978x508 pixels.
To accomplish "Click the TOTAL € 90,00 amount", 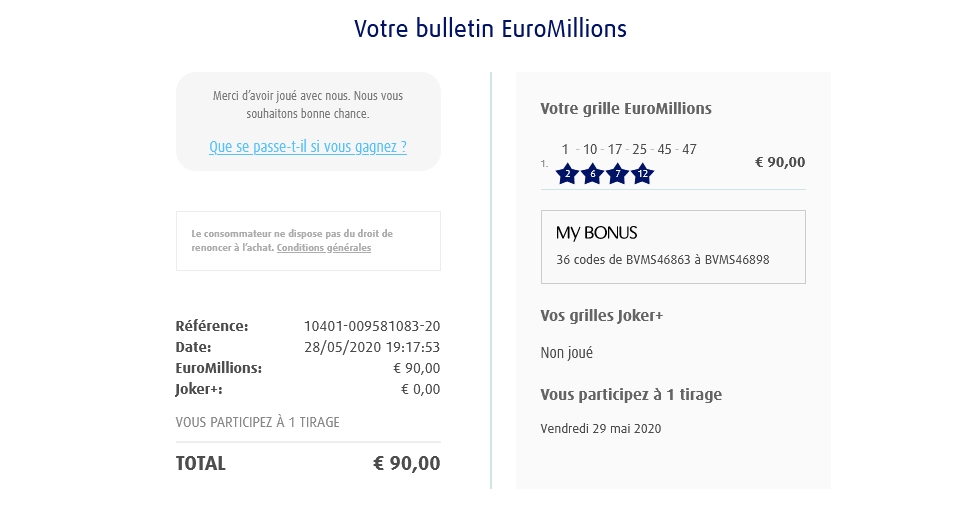I will coord(406,463).
